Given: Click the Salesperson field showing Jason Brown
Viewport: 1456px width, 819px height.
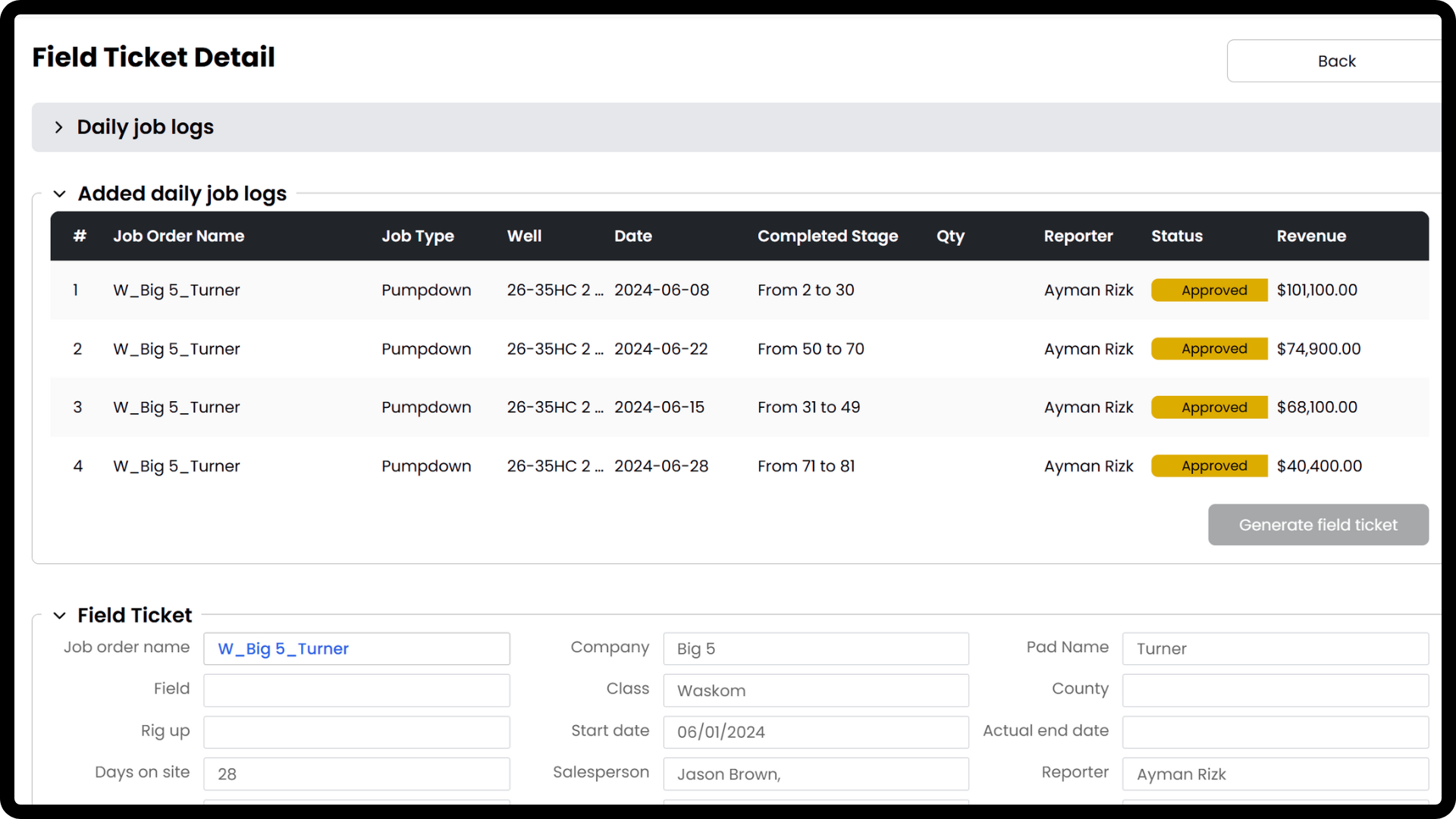Looking at the screenshot, I should (815, 774).
